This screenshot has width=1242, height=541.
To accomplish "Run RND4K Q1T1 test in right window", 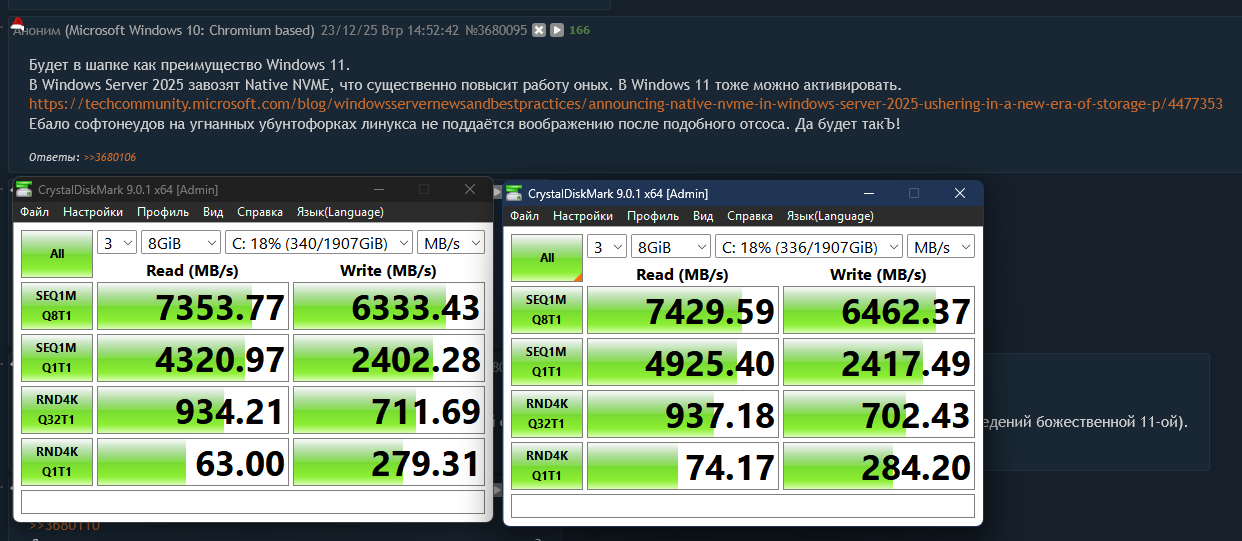I will pyautogui.click(x=547, y=466).
